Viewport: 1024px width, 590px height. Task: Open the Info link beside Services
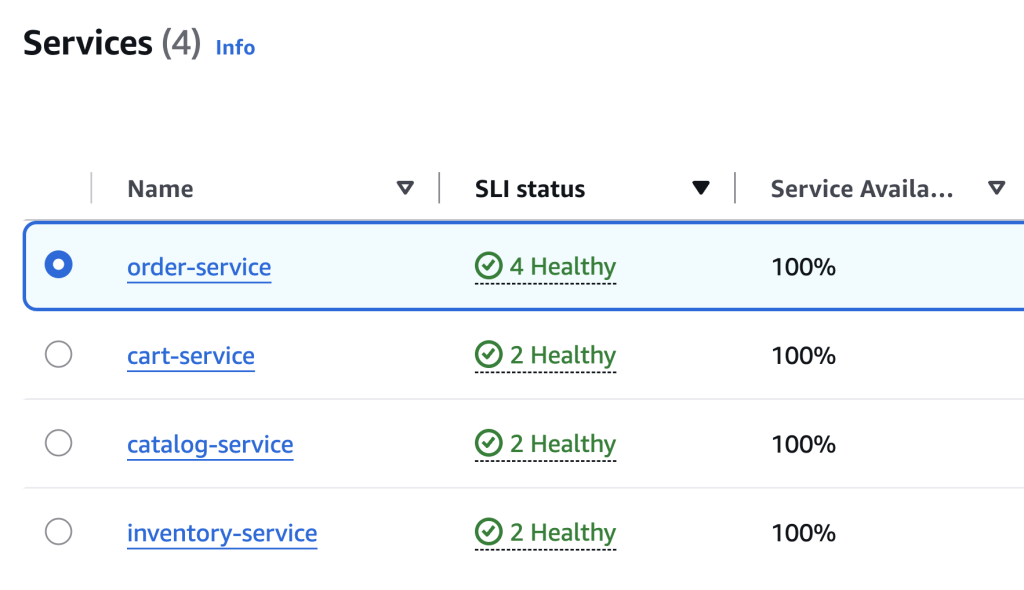pos(235,48)
